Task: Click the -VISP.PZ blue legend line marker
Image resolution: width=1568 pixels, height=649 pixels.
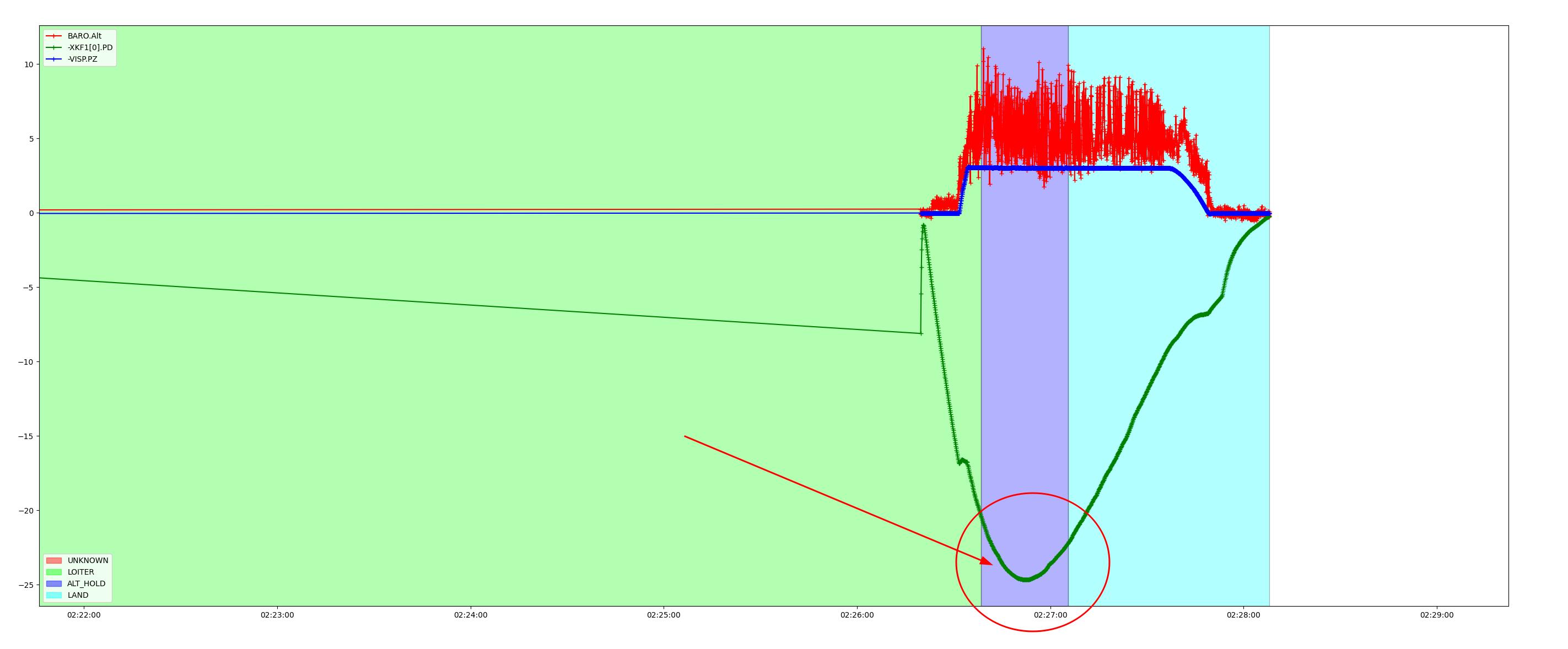Action: click(x=54, y=59)
